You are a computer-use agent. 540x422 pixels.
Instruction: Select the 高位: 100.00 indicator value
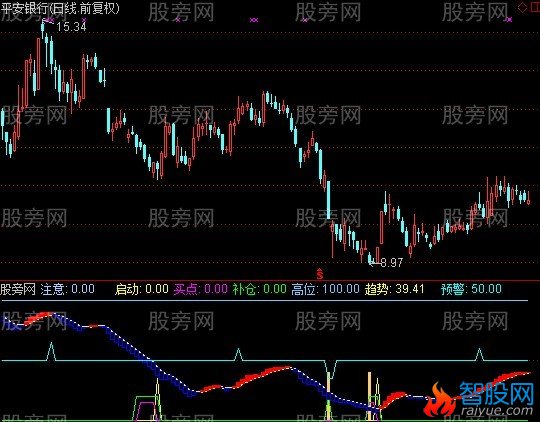point(325,289)
